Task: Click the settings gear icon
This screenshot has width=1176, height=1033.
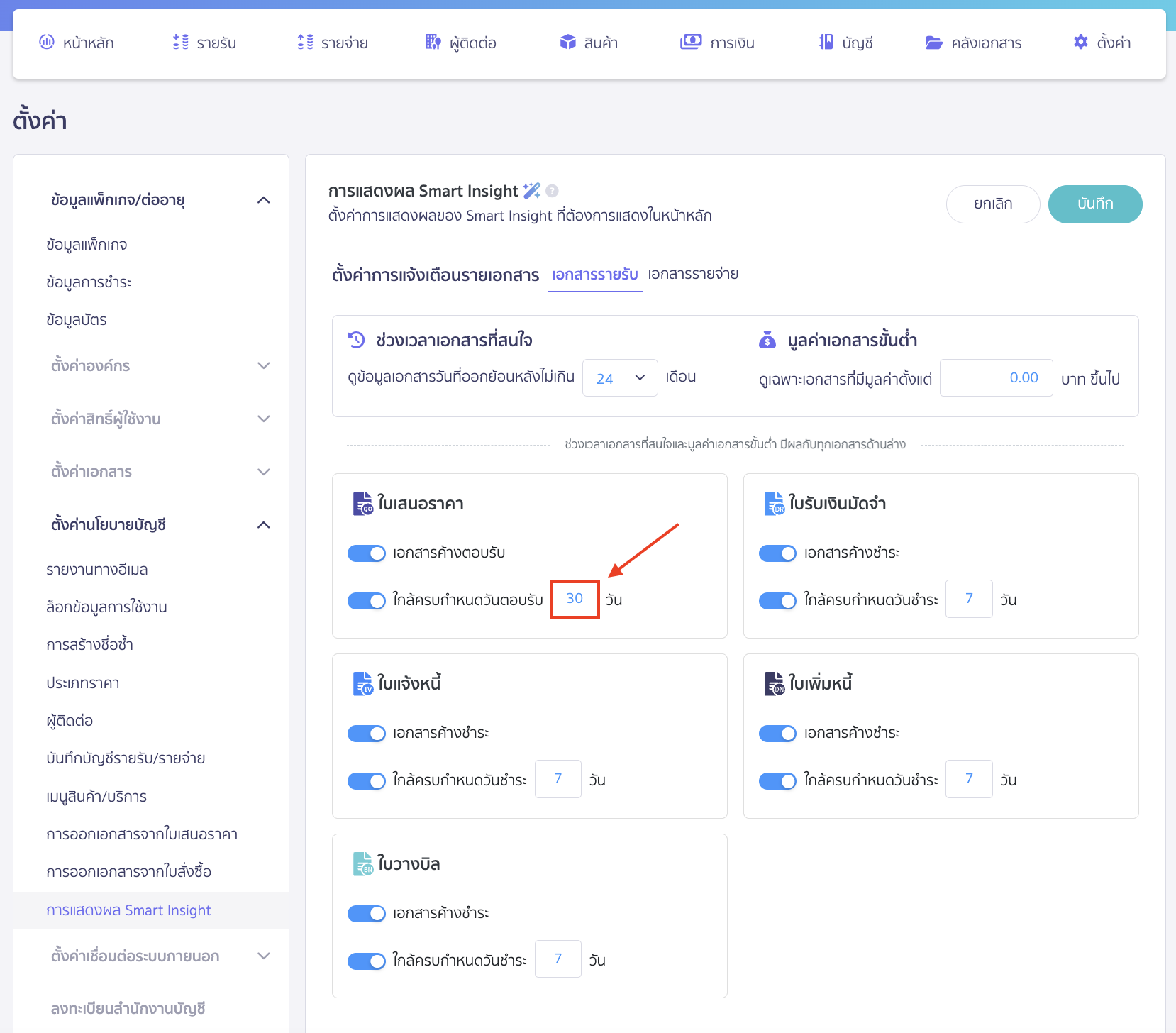Action: [1080, 42]
